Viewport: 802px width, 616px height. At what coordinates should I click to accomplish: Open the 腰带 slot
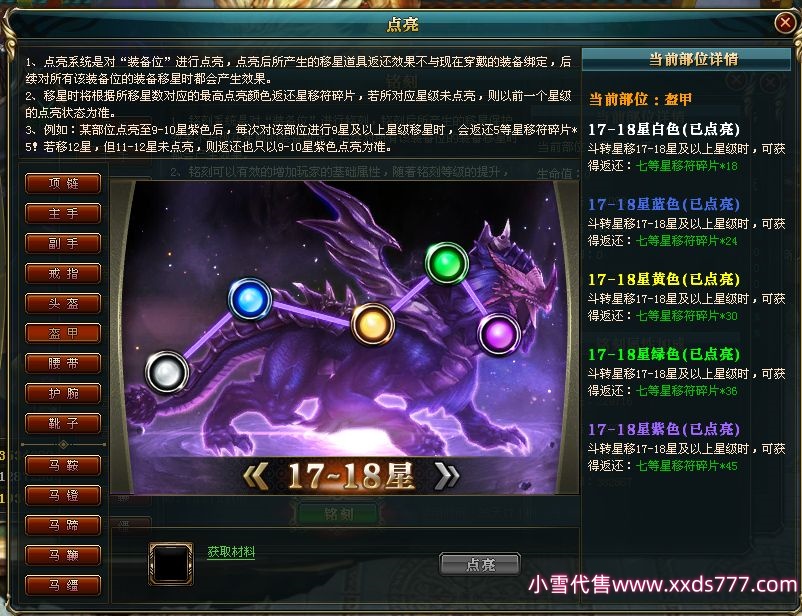coord(63,364)
